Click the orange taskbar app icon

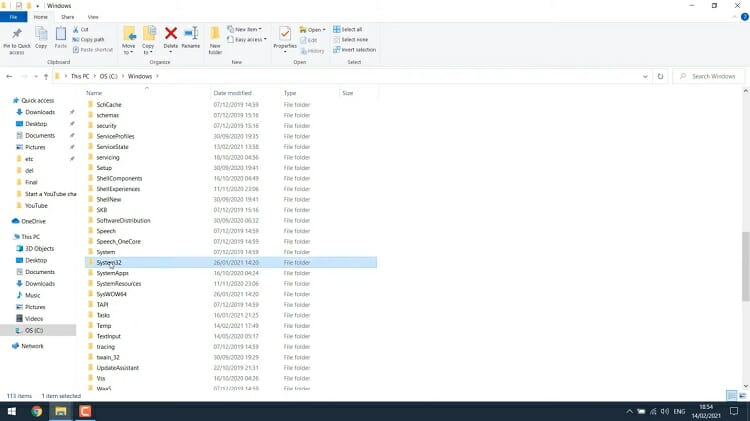[x=85, y=411]
